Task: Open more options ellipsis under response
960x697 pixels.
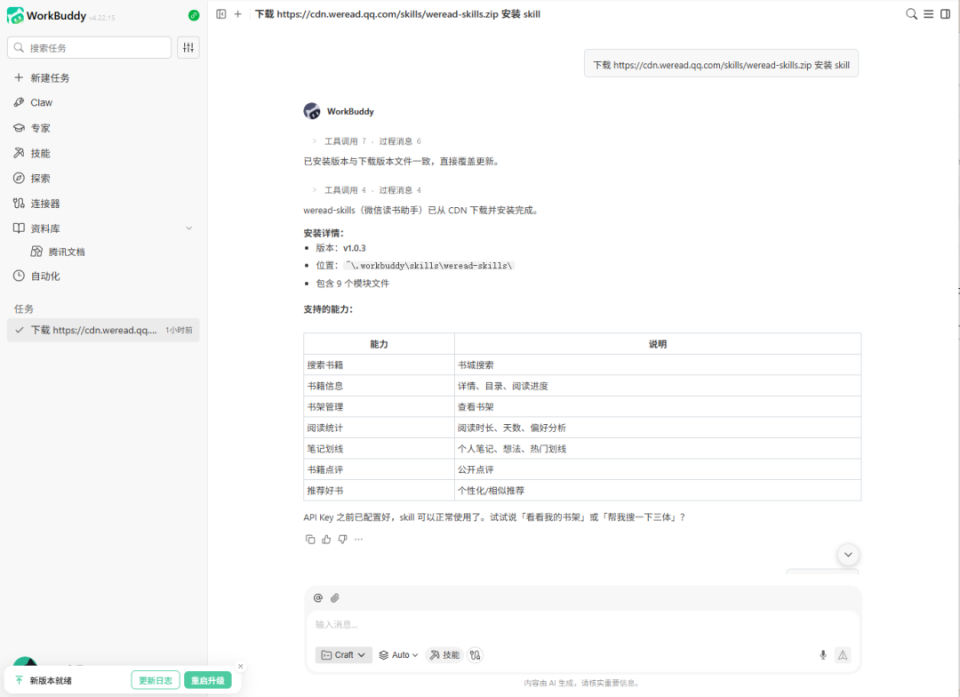Action: tap(359, 539)
